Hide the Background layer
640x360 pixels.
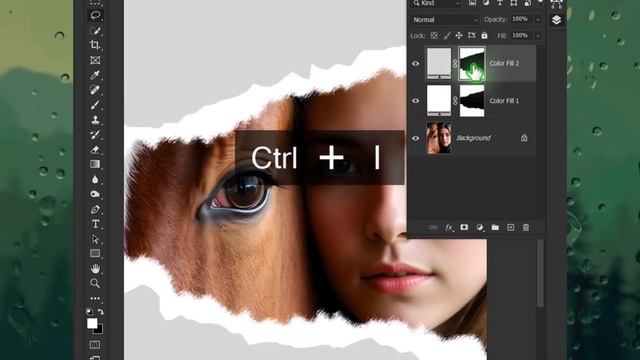point(416,138)
